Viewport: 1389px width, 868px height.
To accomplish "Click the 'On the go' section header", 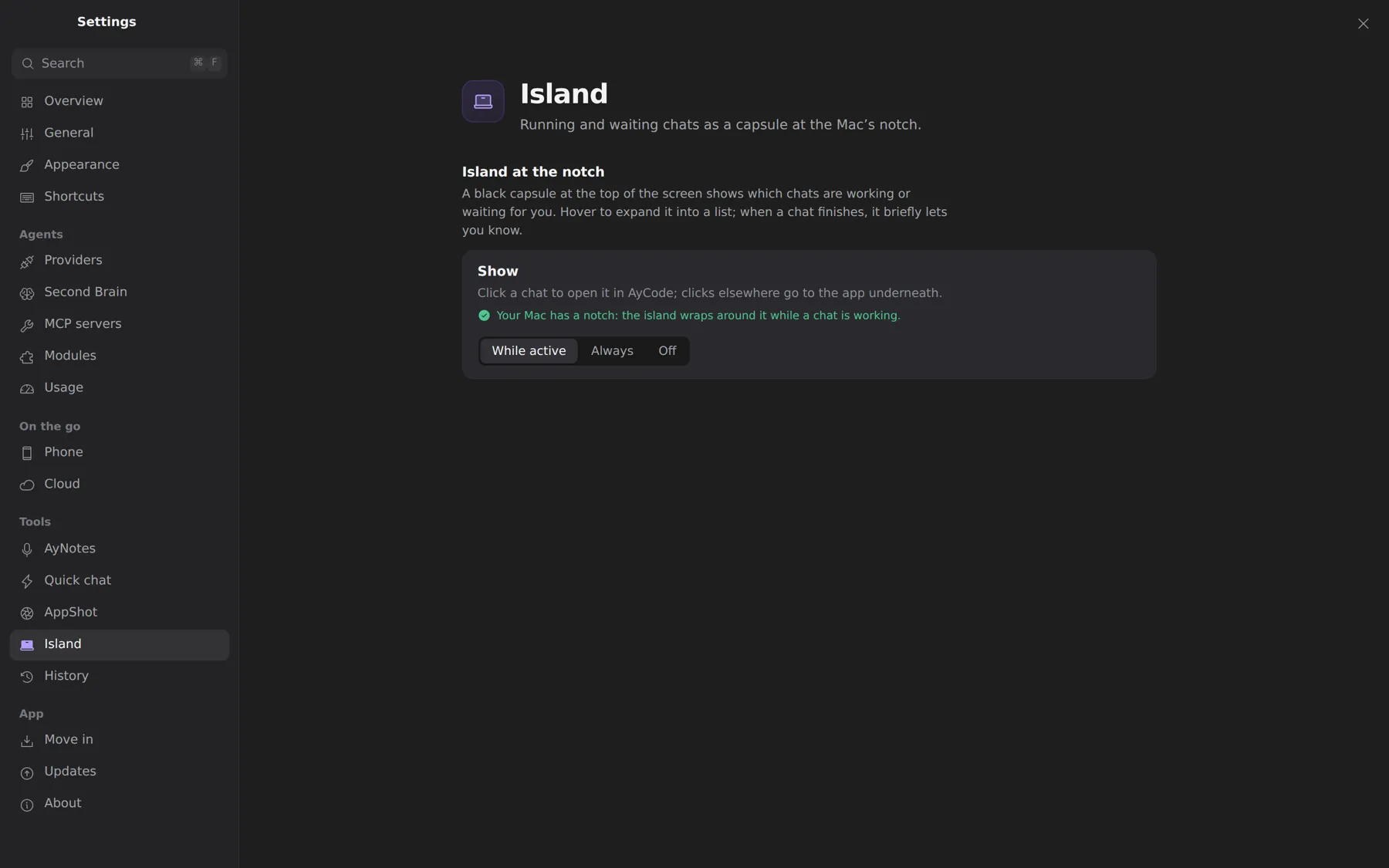I will (49, 427).
